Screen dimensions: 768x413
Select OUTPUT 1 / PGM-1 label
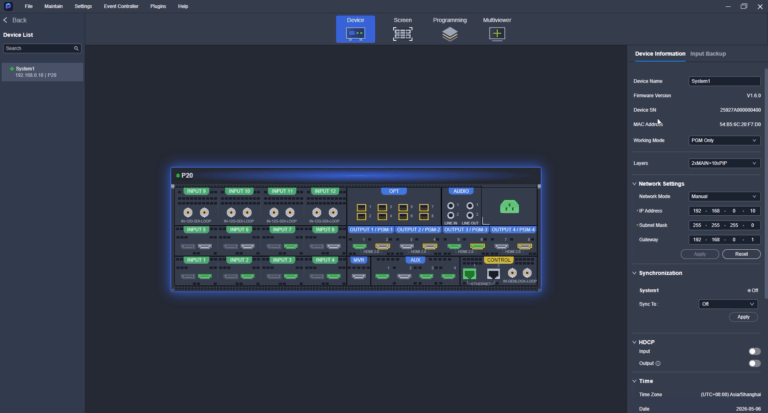(371, 229)
